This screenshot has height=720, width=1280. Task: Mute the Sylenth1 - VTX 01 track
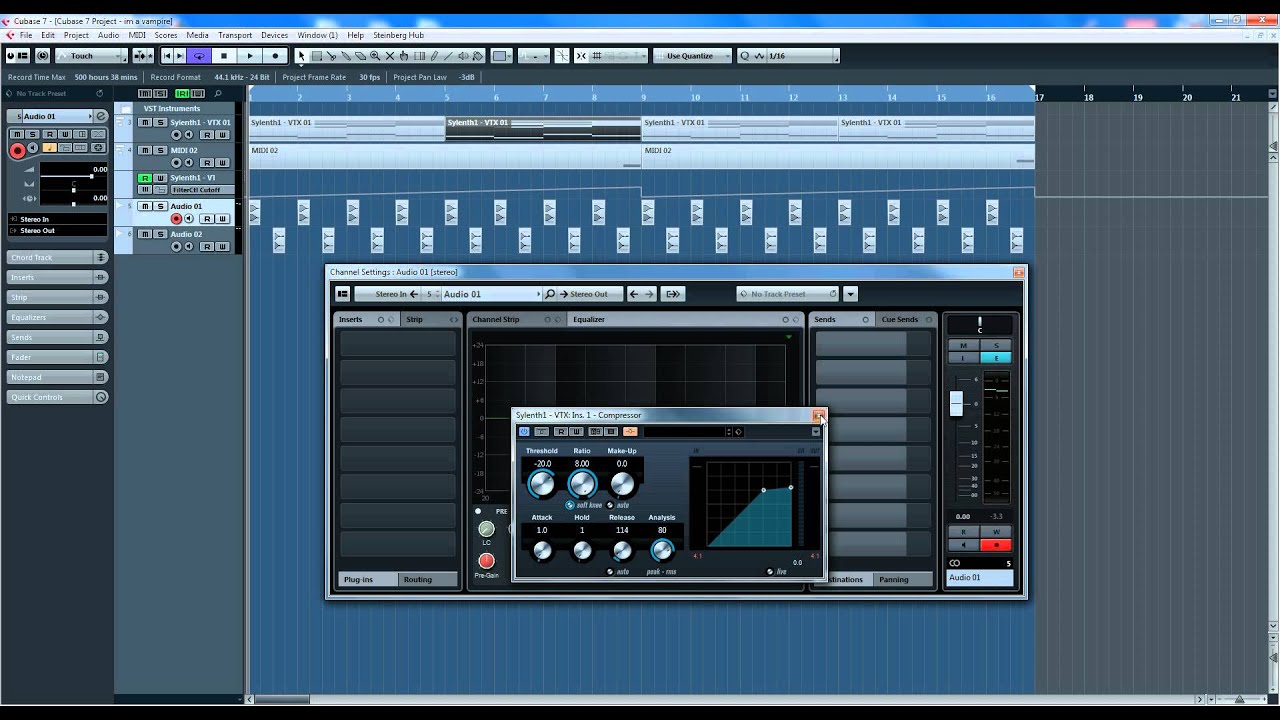tap(145, 122)
